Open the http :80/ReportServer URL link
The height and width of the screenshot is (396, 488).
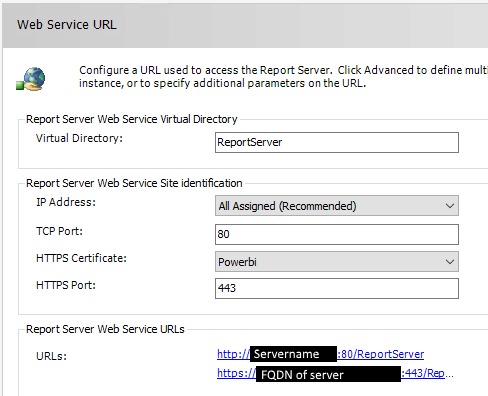(320, 354)
